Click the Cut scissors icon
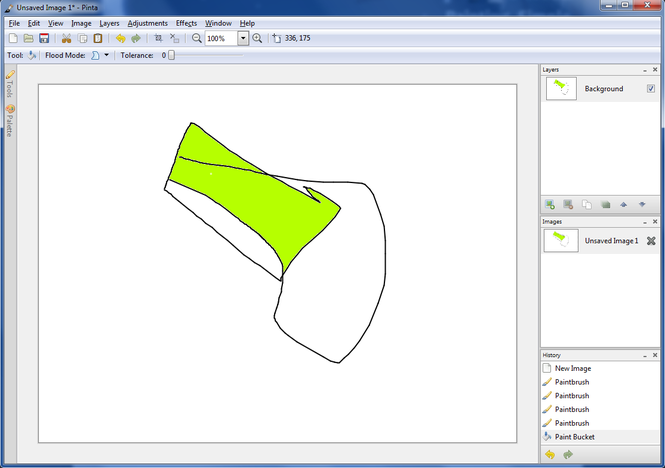Image resolution: width=665 pixels, height=468 pixels. coord(66,38)
